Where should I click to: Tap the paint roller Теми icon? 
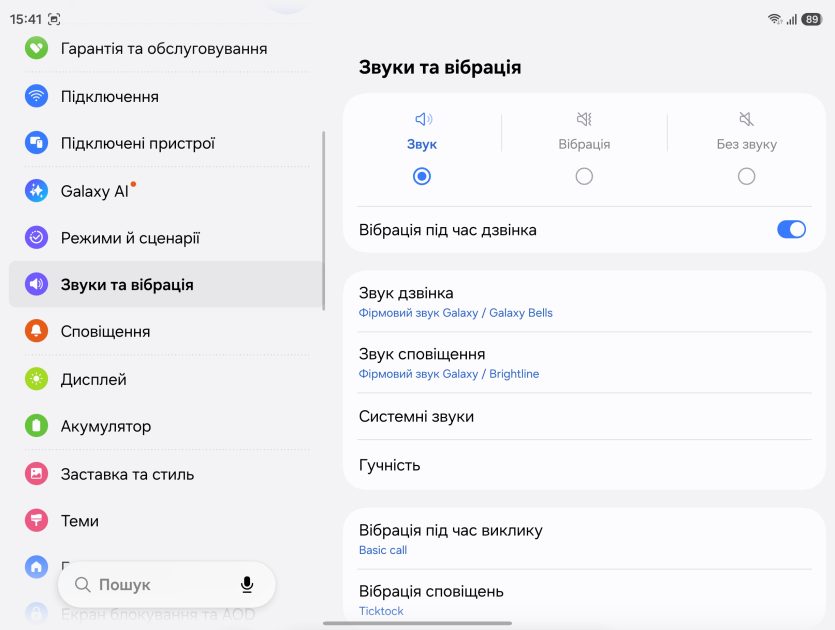pyautogui.click(x=36, y=520)
